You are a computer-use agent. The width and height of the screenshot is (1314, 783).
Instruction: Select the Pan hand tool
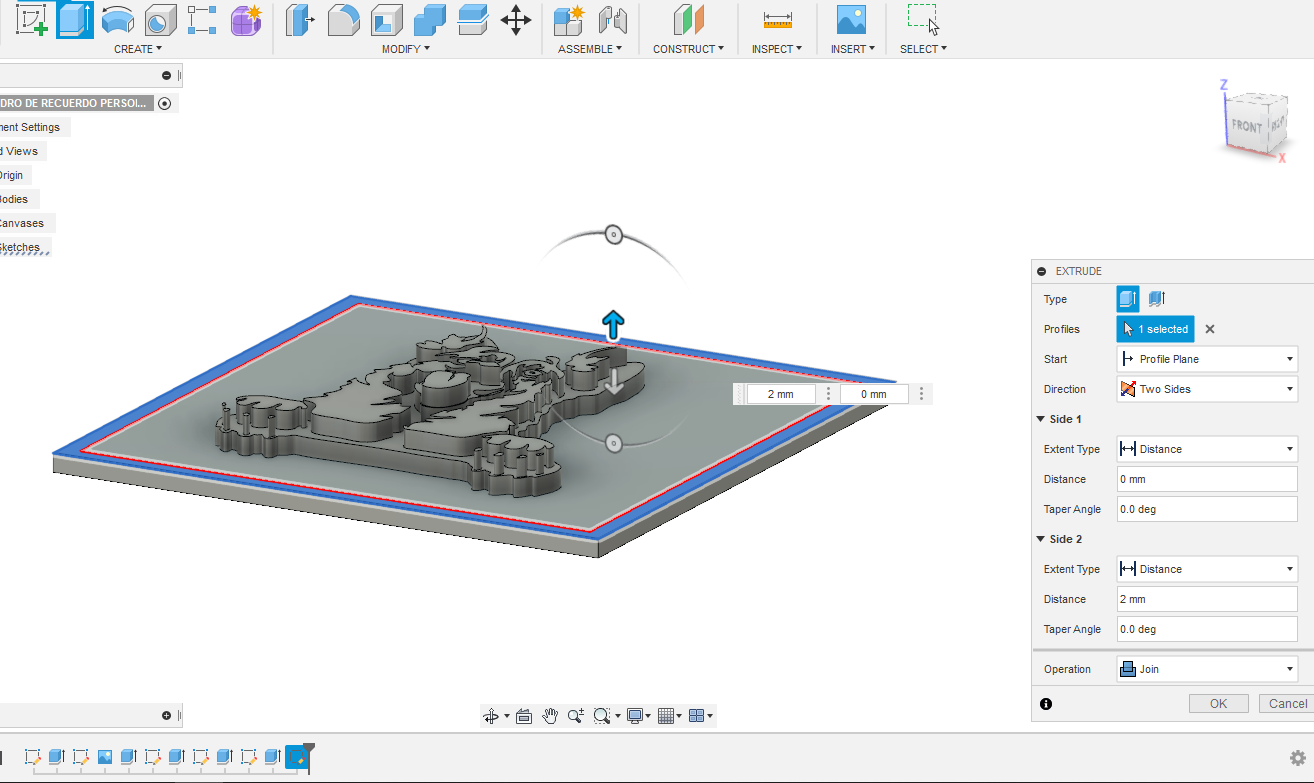click(x=549, y=716)
